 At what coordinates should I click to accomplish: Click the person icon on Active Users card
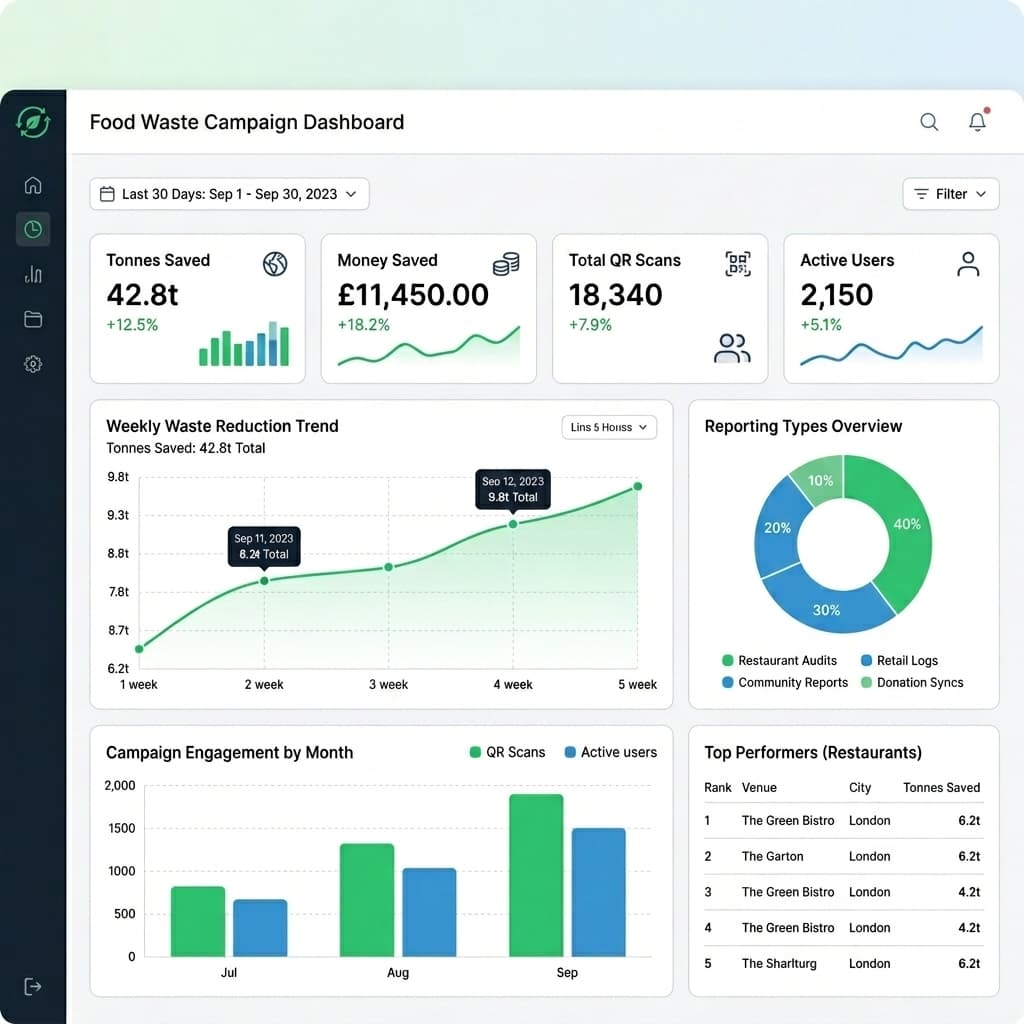pyautogui.click(x=968, y=264)
